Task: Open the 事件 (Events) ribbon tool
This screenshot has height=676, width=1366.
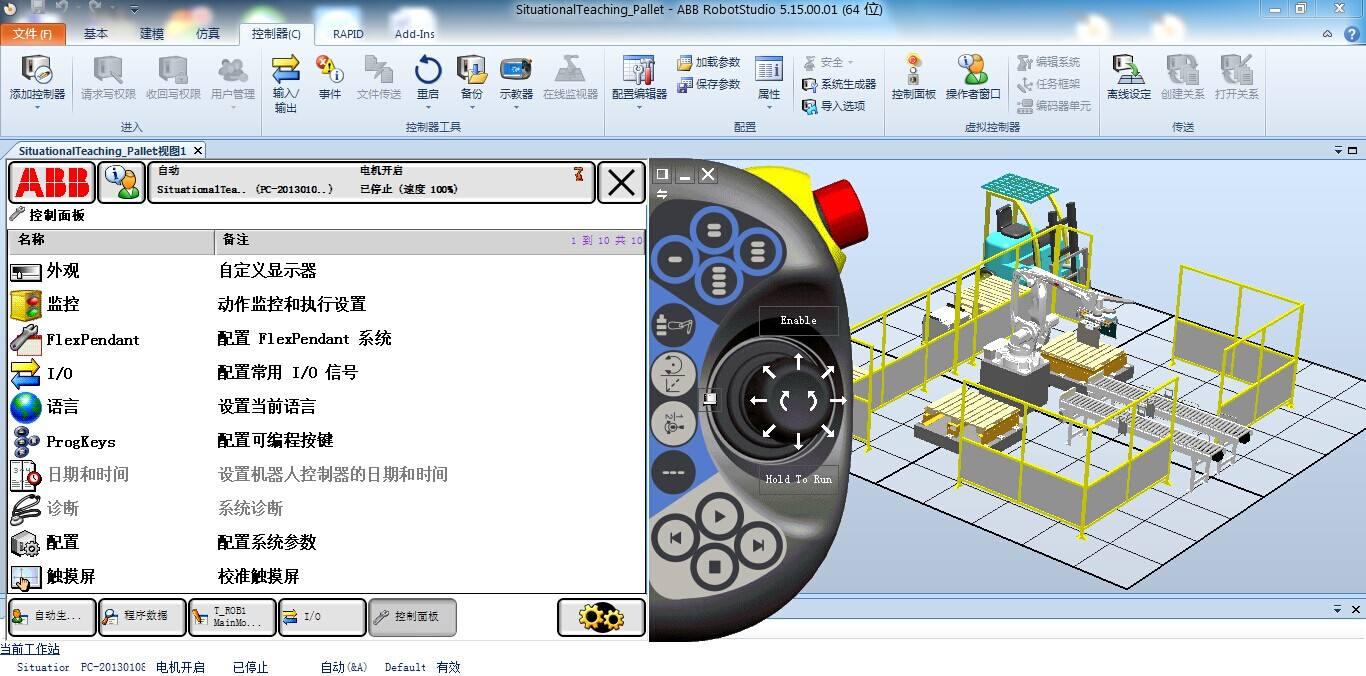Action: 330,77
